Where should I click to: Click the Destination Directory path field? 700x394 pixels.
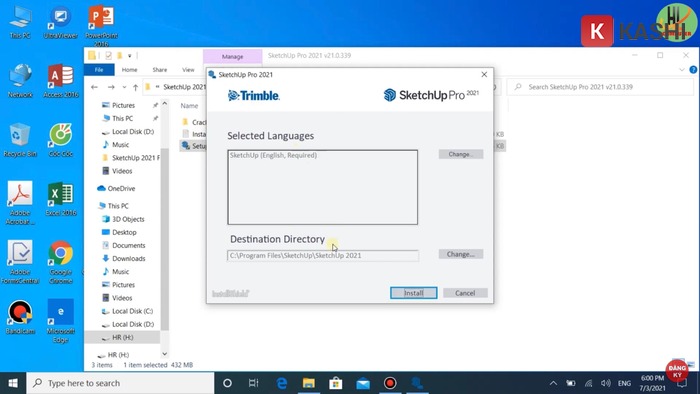(x=323, y=255)
